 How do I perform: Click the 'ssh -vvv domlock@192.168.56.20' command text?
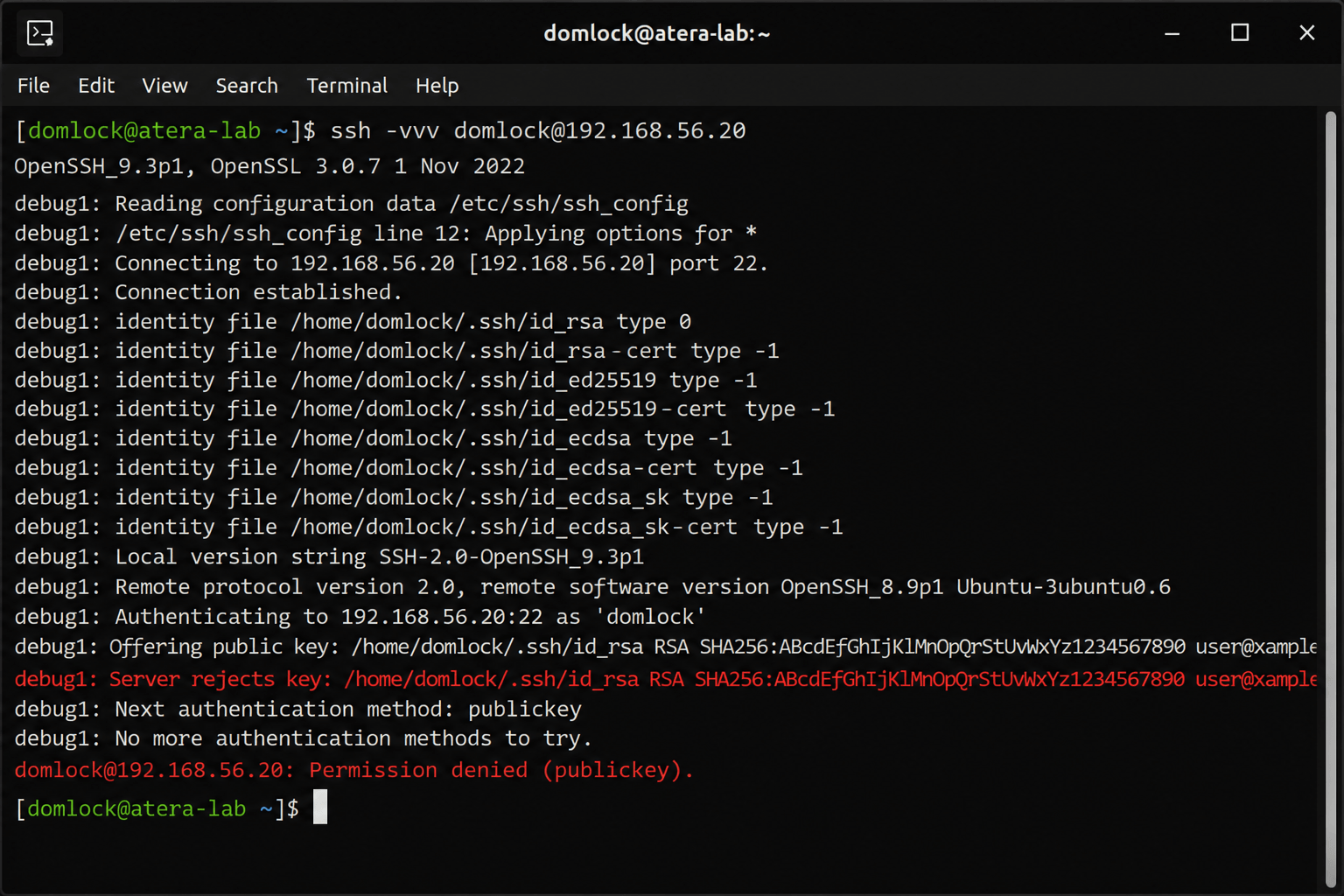pos(538,131)
